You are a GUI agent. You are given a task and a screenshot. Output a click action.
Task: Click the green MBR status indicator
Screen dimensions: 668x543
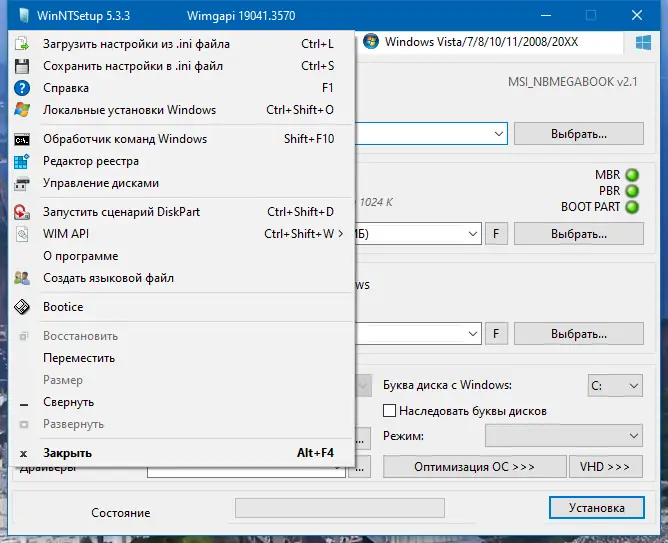coord(632,175)
